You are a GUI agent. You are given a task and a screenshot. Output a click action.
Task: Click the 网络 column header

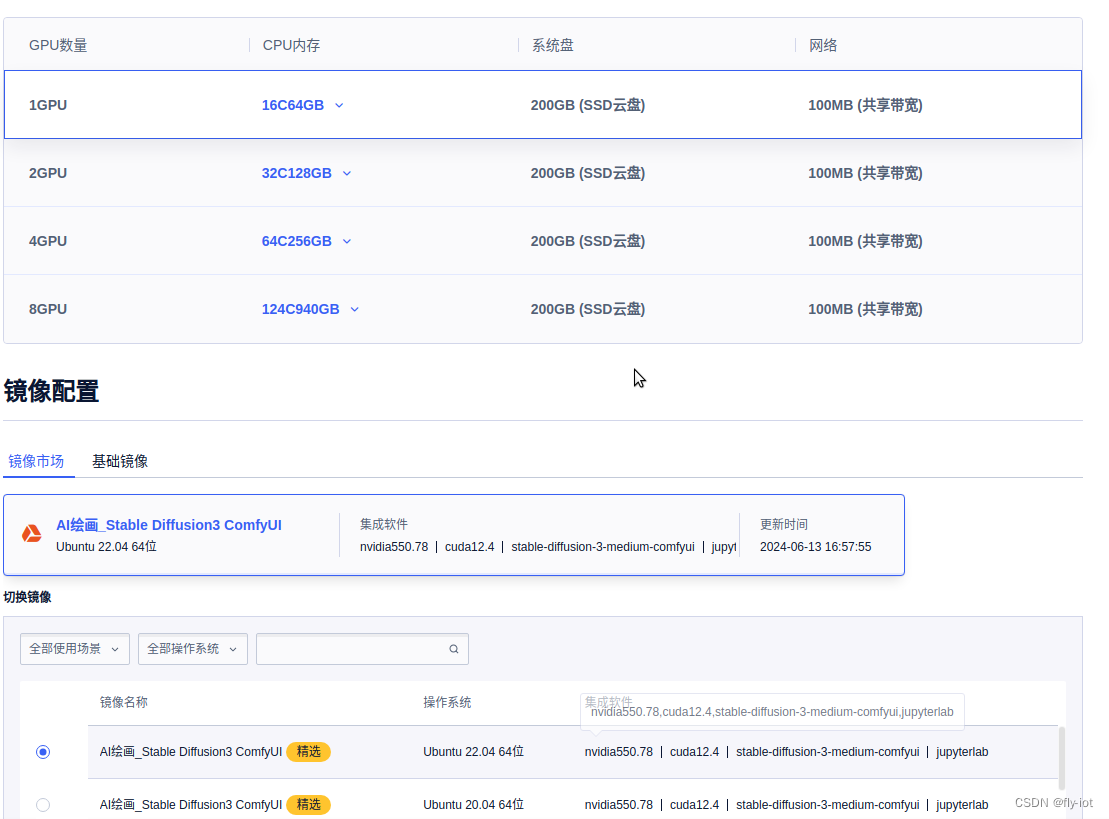823,45
